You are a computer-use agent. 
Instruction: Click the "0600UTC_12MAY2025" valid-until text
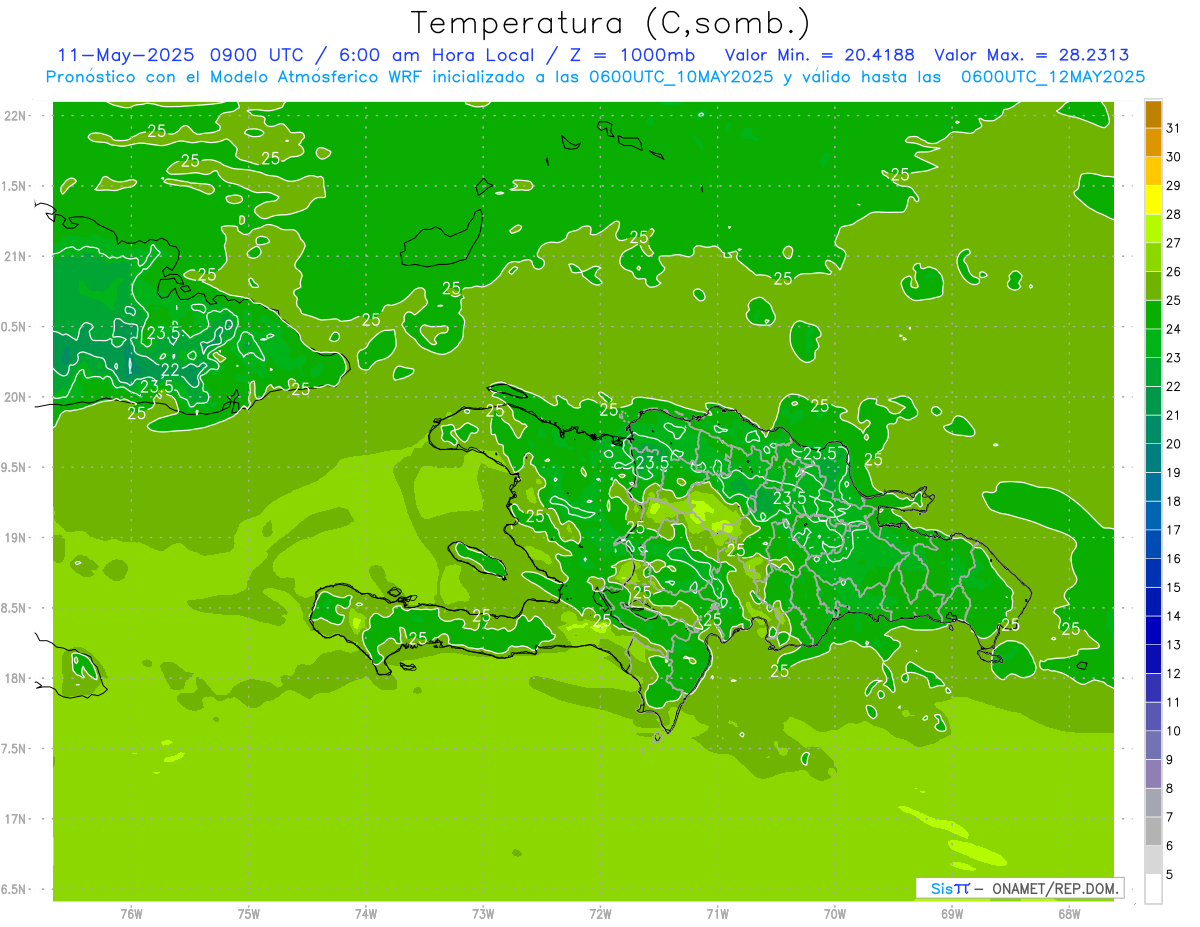1053,77
